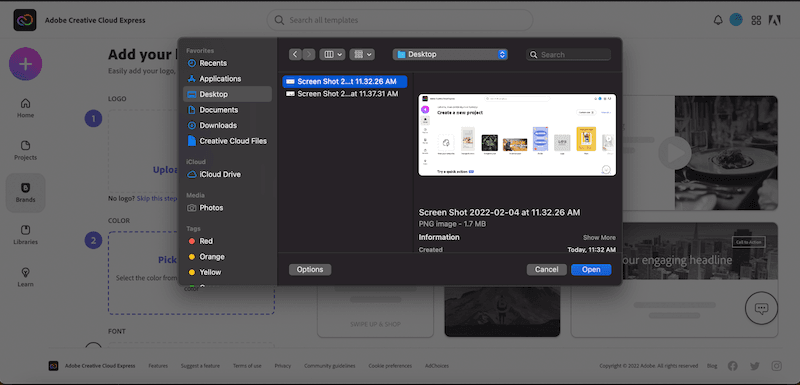
Task: Select Downloads in dialog sidebar
Action: [227, 125]
